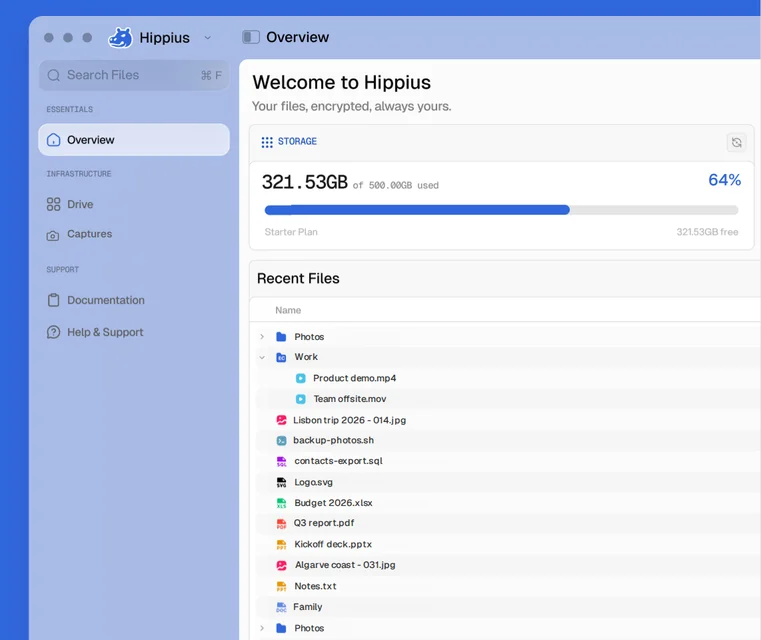This screenshot has height=640, width=761.
Task: Click the Overview home icon
Action: tap(53, 140)
